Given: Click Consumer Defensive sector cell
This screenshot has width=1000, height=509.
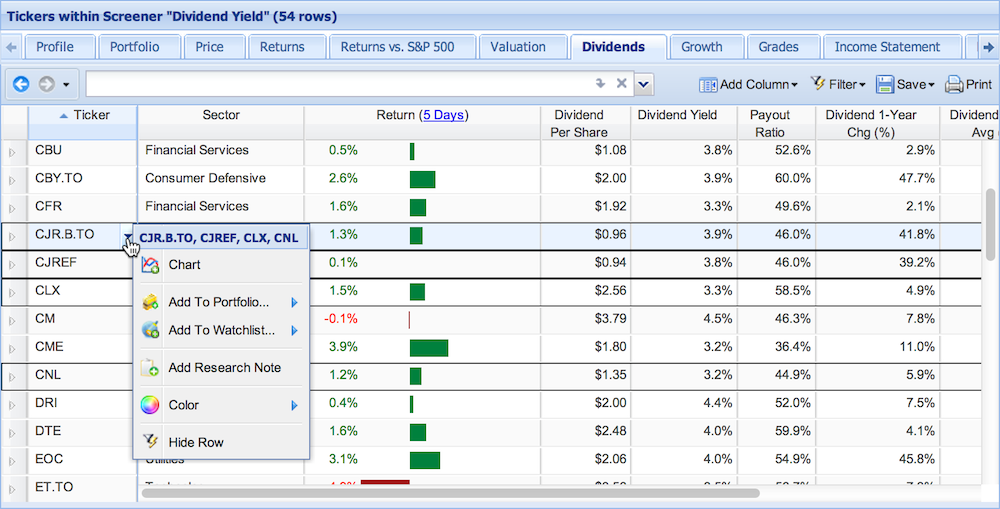Looking at the screenshot, I should point(221,178).
